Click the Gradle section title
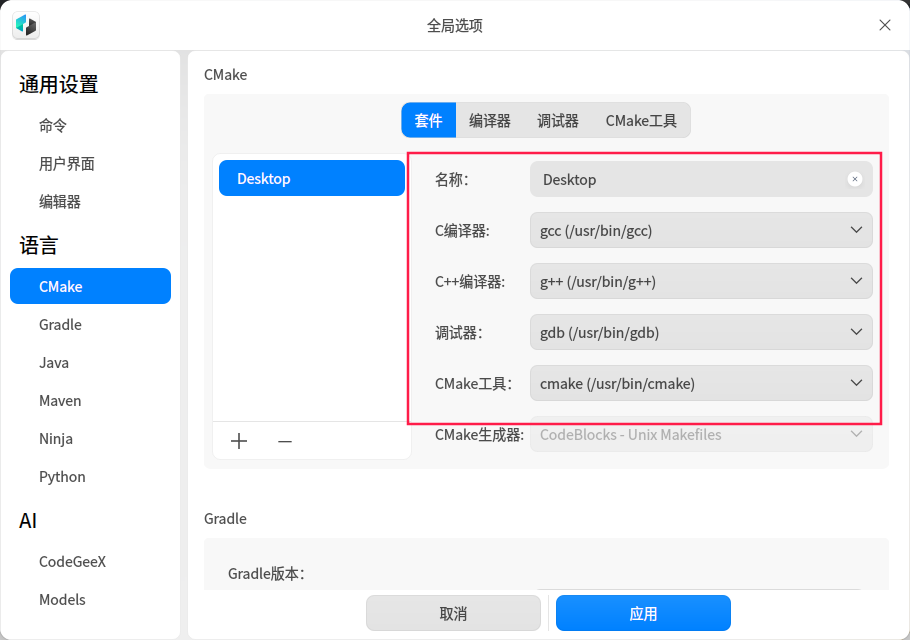 click(225, 518)
